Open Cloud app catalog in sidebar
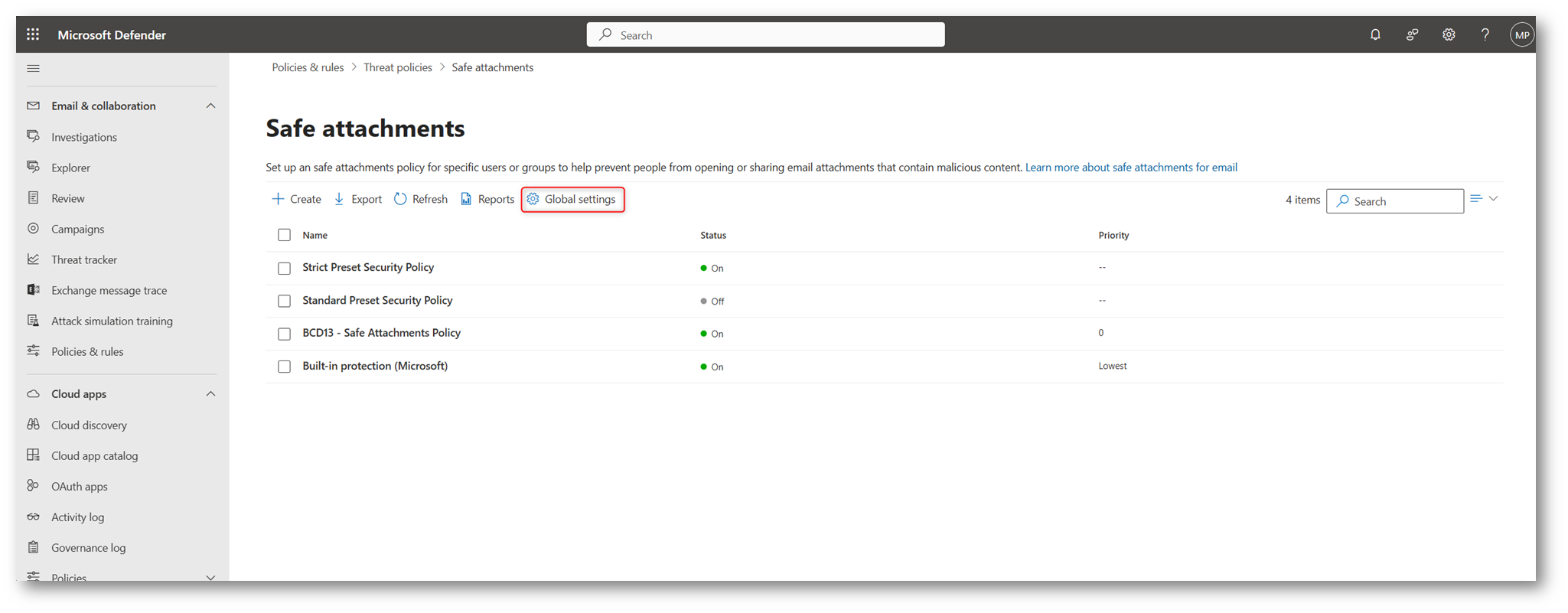 click(x=94, y=455)
